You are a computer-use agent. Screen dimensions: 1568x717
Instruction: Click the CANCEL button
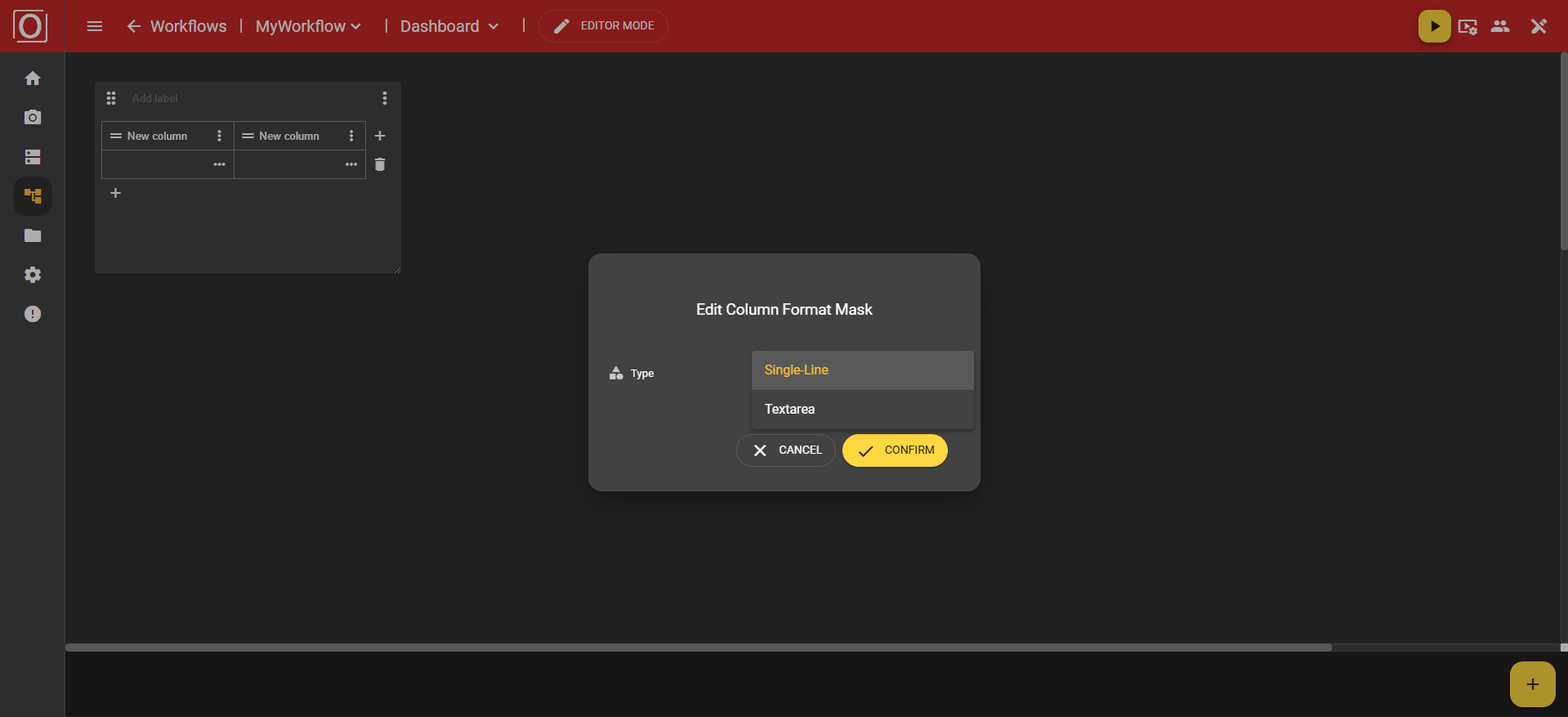pos(786,450)
